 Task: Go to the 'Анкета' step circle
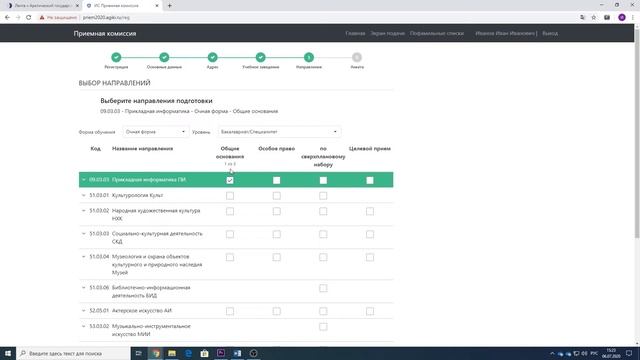point(357,58)
